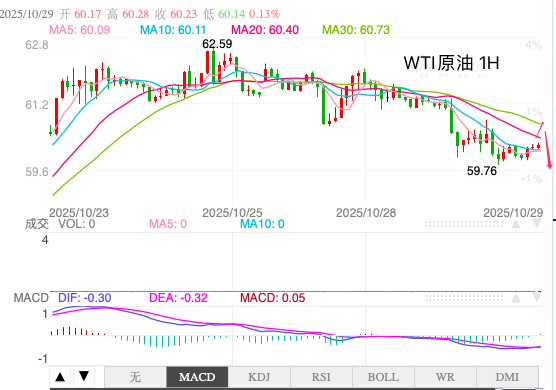Click the 高 60.28 high price in header
Screen dimensions: 556x390
coord(128,14)
